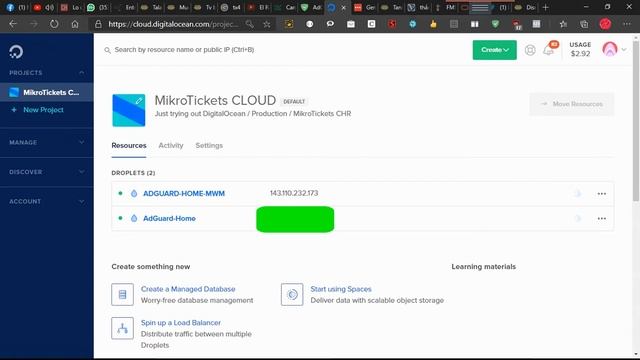Click Spin up a Load Balancer link
The height and width of the screenshot is (360, 640).
(180, 322)
